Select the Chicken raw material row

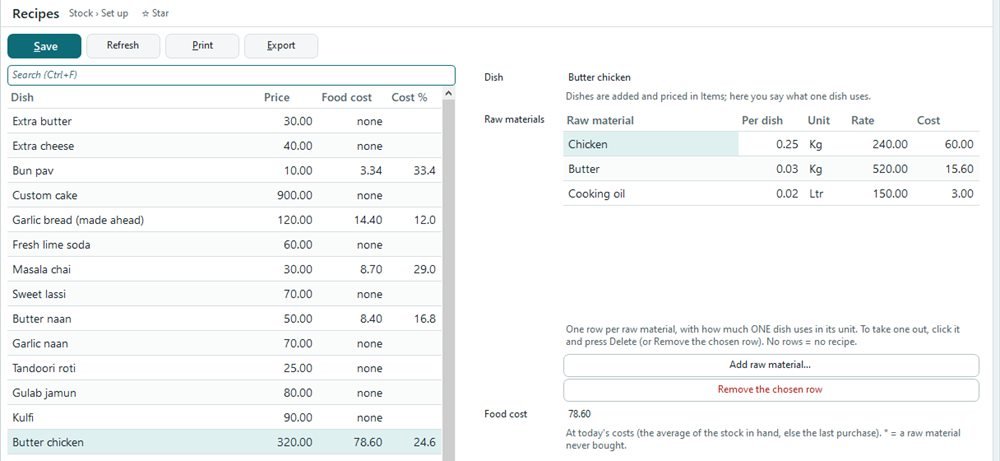[771, 144]
